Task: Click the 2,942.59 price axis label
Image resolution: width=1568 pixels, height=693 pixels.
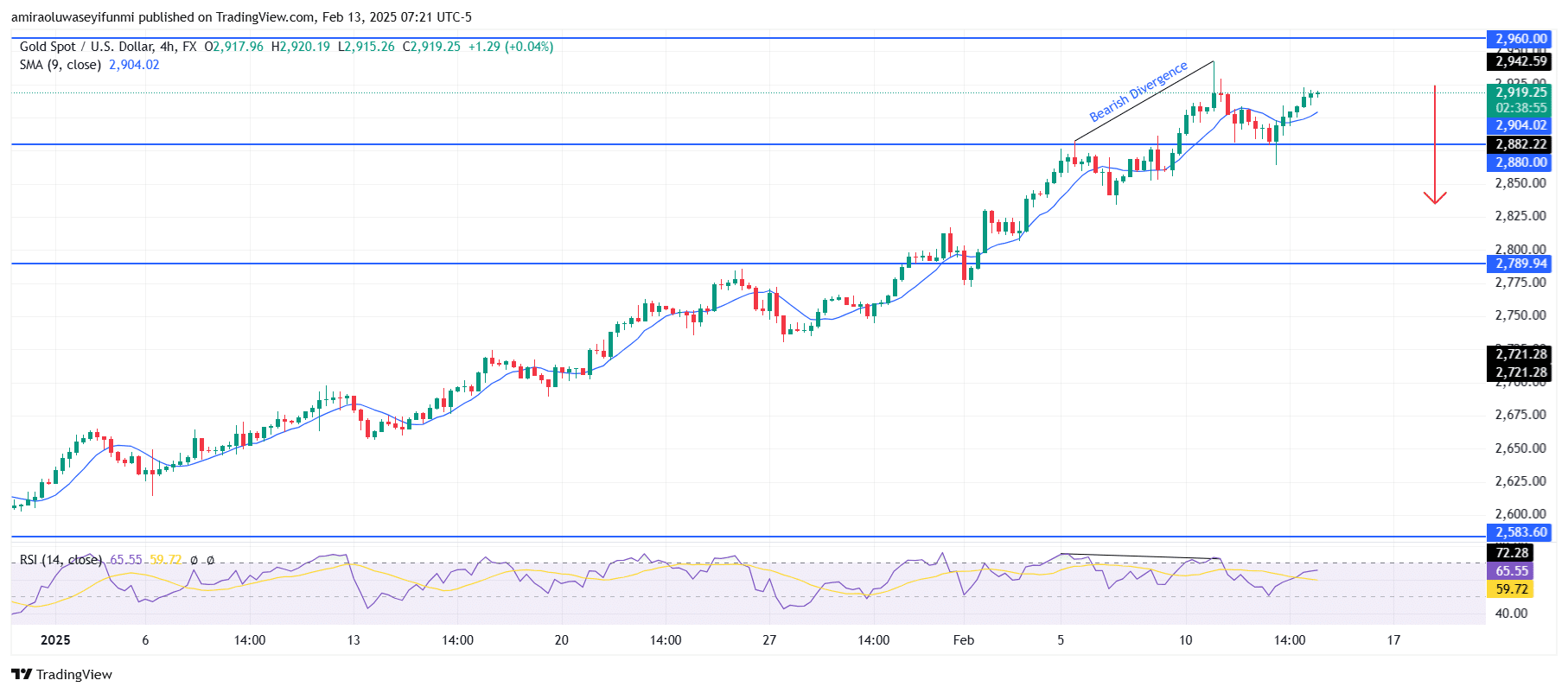Action: [x=1520, y=61]
